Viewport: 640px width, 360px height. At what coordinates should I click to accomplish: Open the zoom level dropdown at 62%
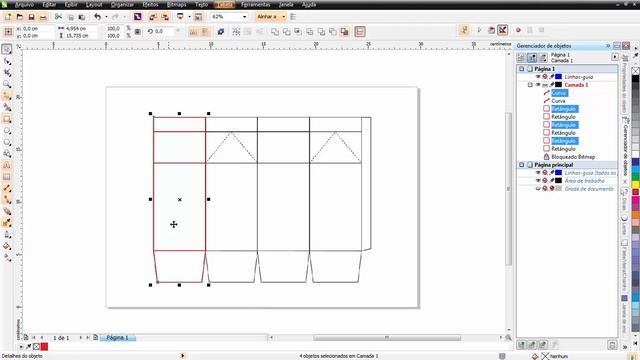tap(244, 17)
